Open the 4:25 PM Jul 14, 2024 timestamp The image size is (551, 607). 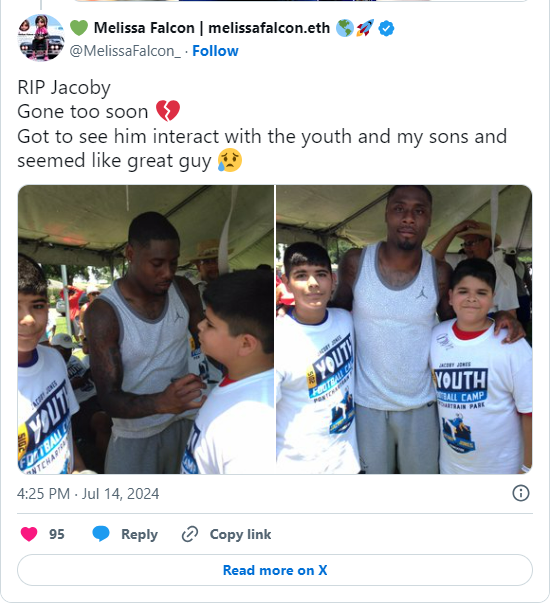[88, 494]
